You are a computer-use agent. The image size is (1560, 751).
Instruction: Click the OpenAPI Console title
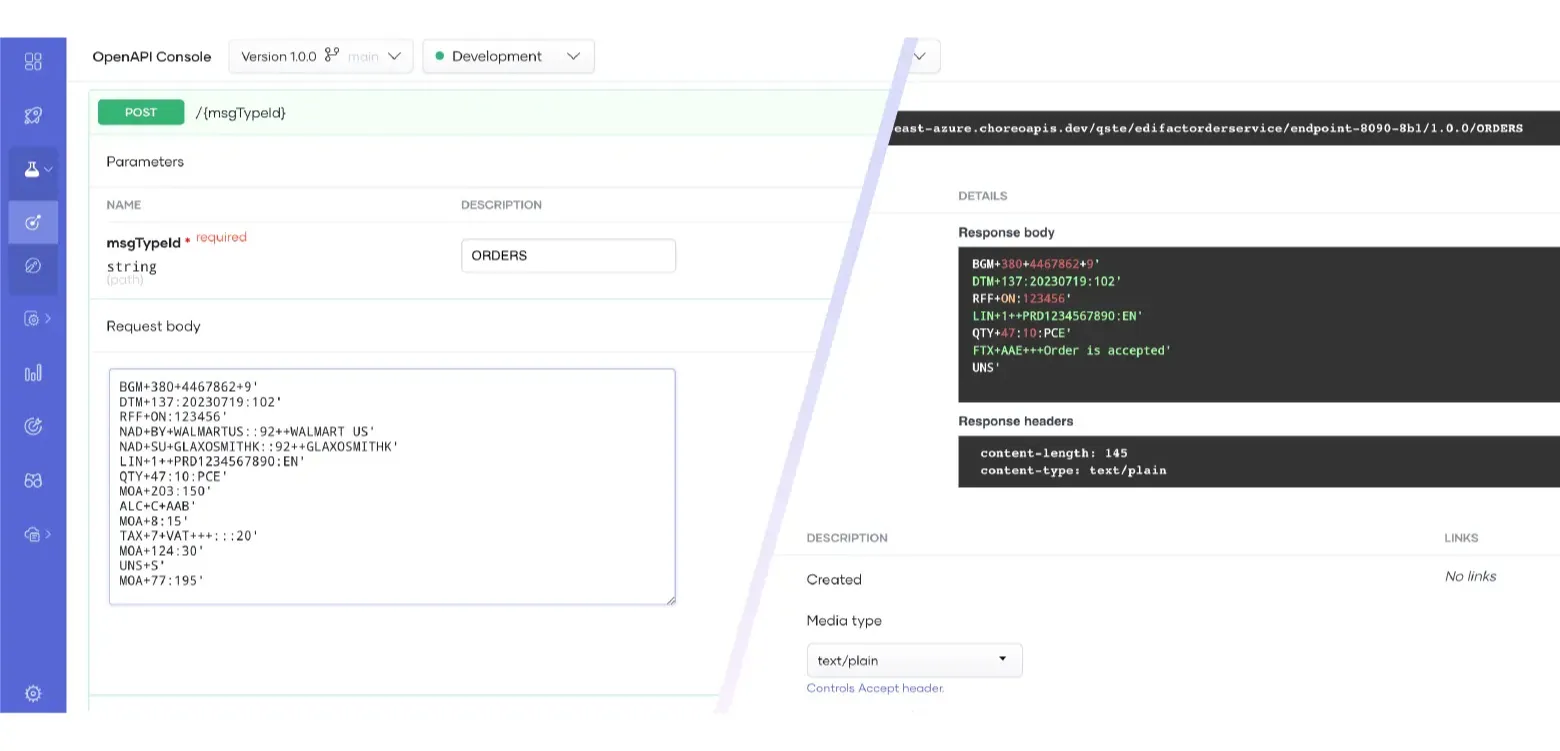(x=152, y=57)
